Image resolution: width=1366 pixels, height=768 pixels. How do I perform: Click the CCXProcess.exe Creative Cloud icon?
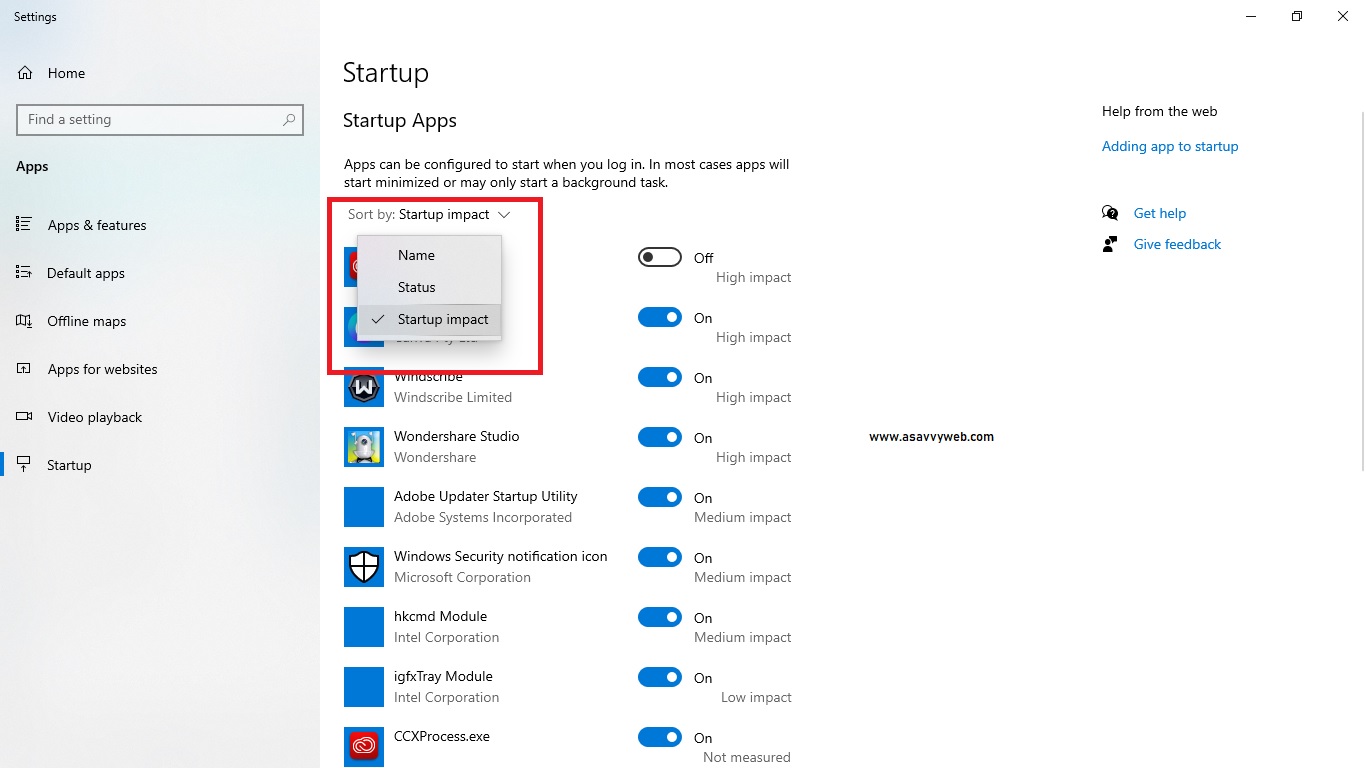[x=364, y=746]
